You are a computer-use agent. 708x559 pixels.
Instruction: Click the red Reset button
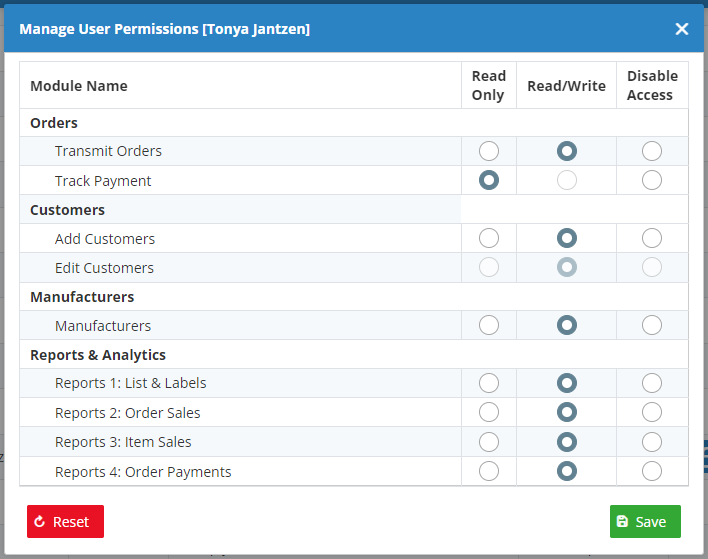(65, 521)
